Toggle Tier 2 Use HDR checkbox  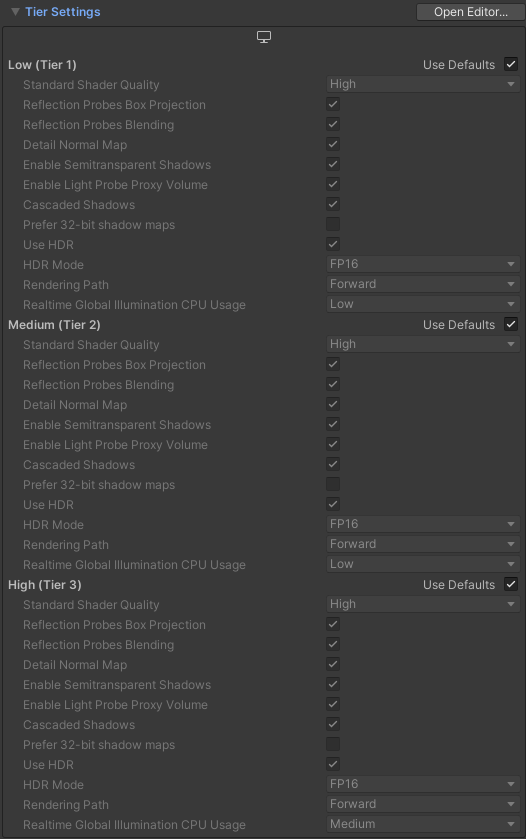tap(333, 505)
